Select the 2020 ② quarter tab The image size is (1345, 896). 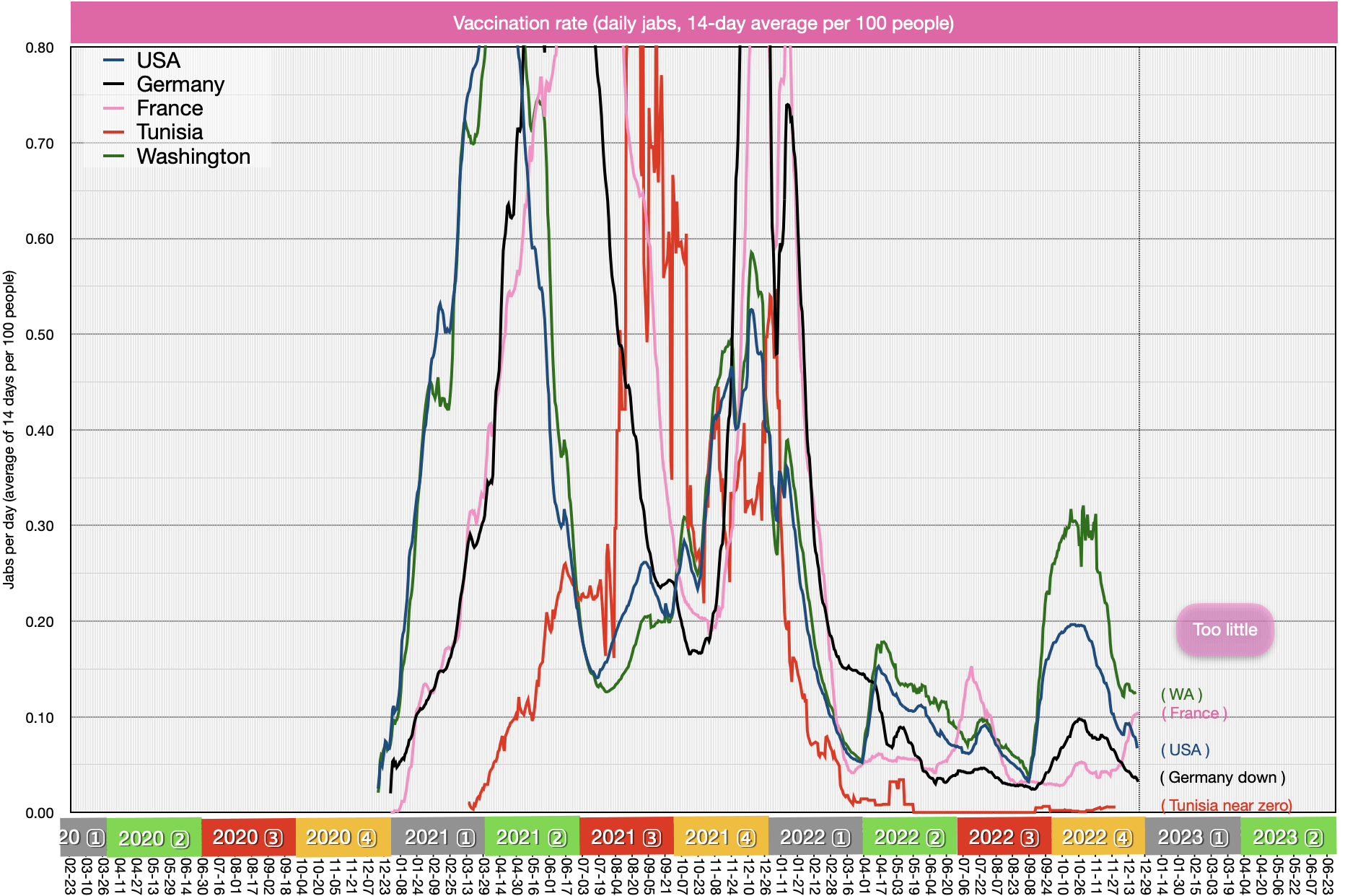click(x=154, y=838)
